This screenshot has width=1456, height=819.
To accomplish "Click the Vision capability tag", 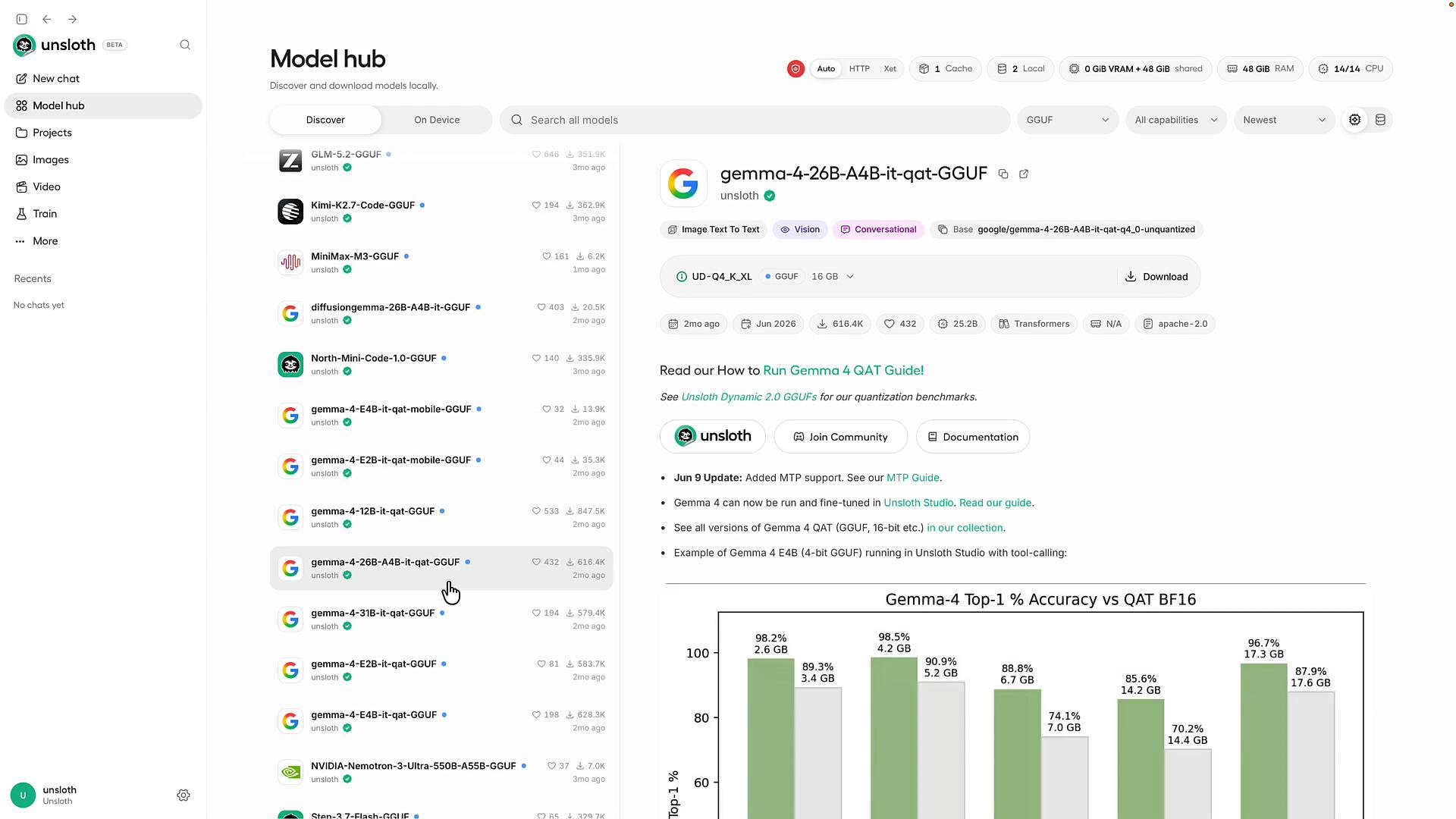I will 800,230.
